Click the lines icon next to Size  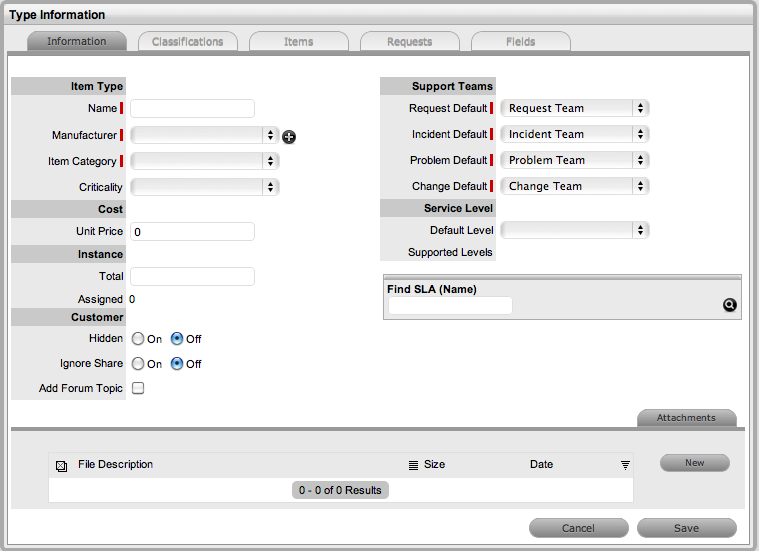pos(413,465)
